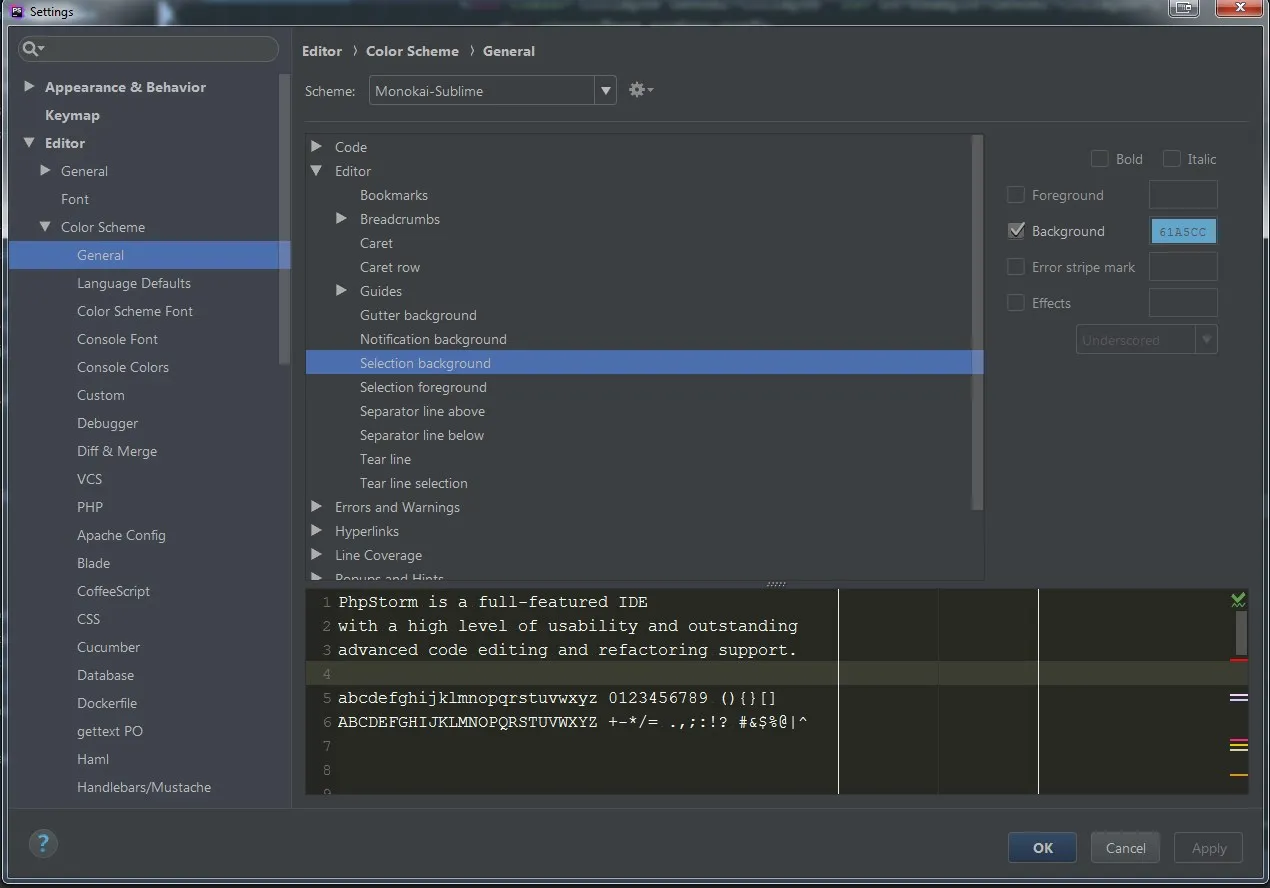Click the Cancel button

pyautogui.click(x=1125, y=848)
